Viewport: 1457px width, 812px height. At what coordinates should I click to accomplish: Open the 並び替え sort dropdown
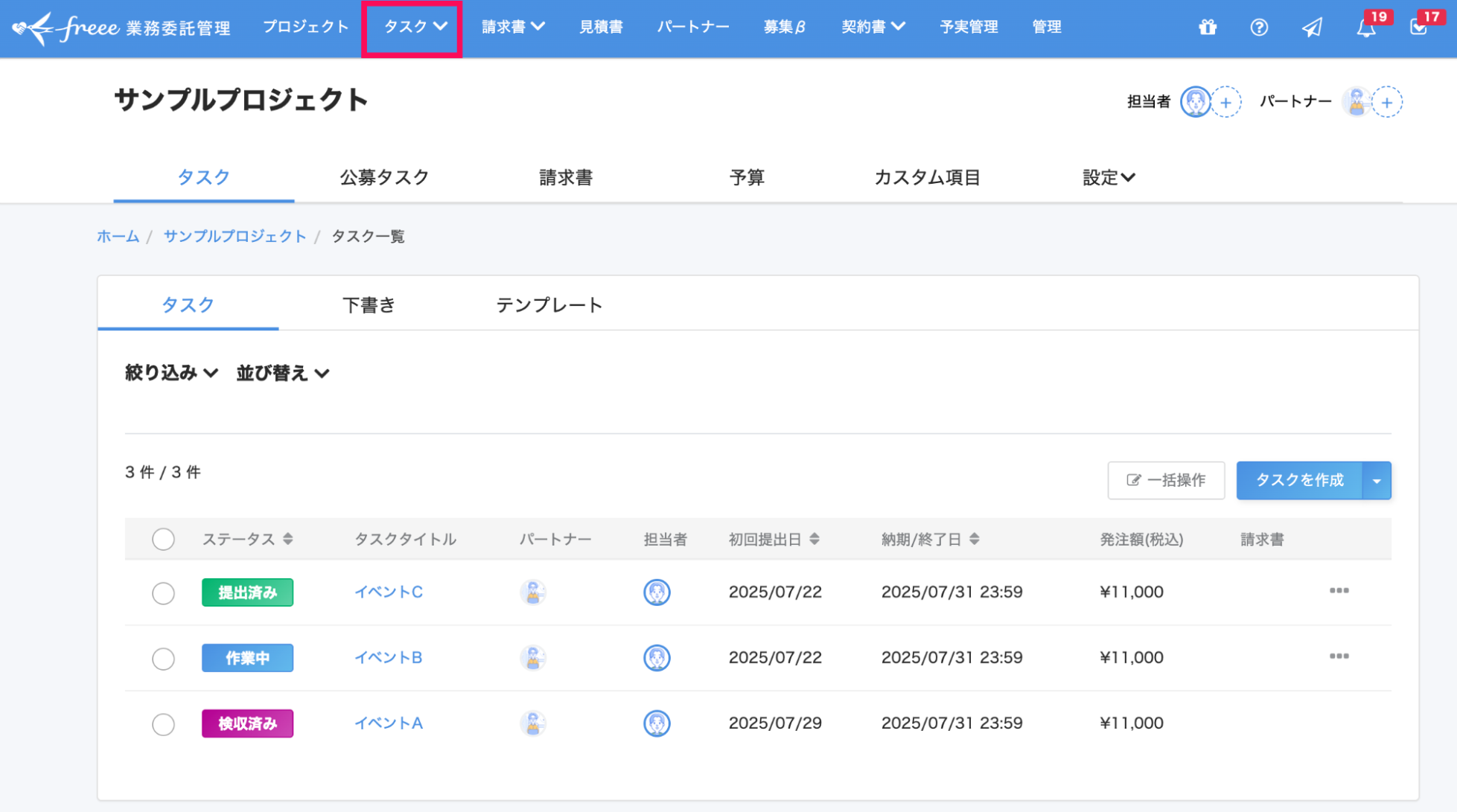coord(283,373)
